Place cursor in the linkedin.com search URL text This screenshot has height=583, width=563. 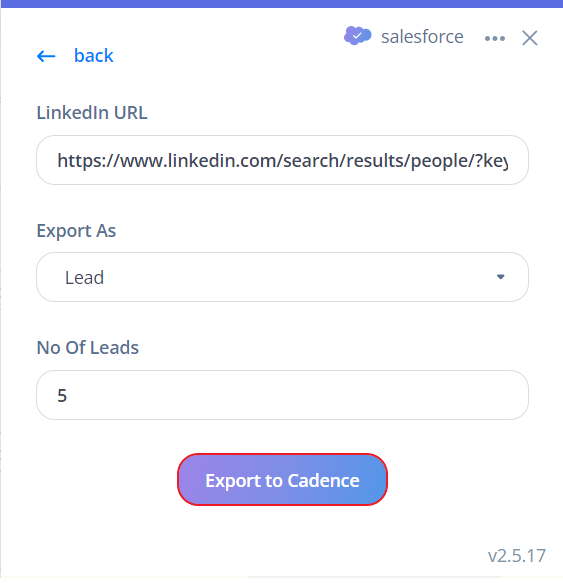click(x=282, y=161)
